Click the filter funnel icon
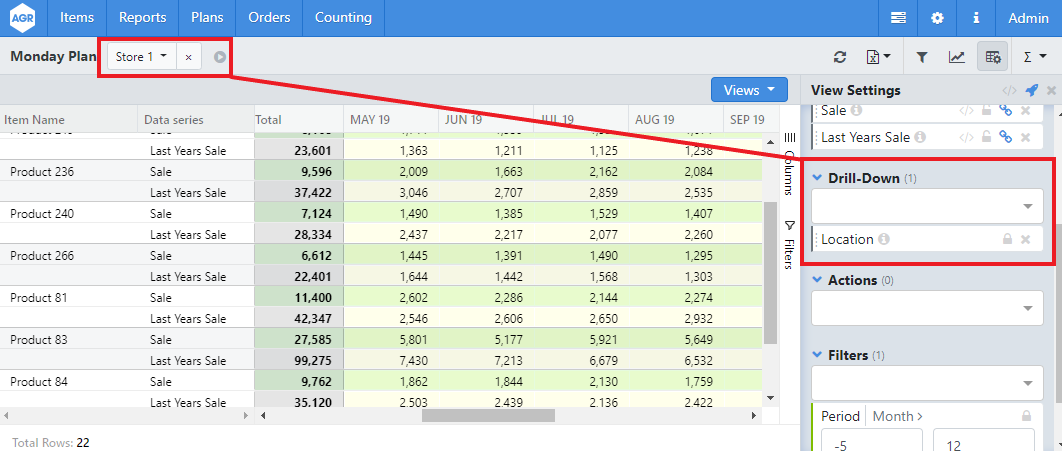The height and width of the screenshot is (451, 1062). click(922, 58)
